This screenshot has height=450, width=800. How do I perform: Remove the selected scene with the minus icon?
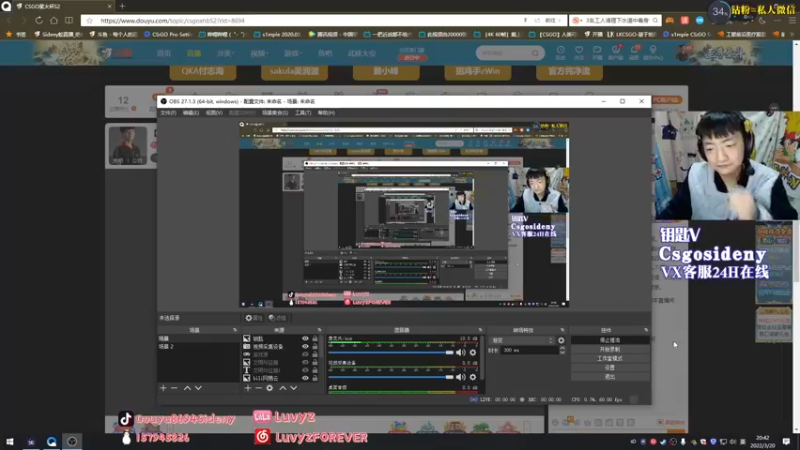pos(174,388)
